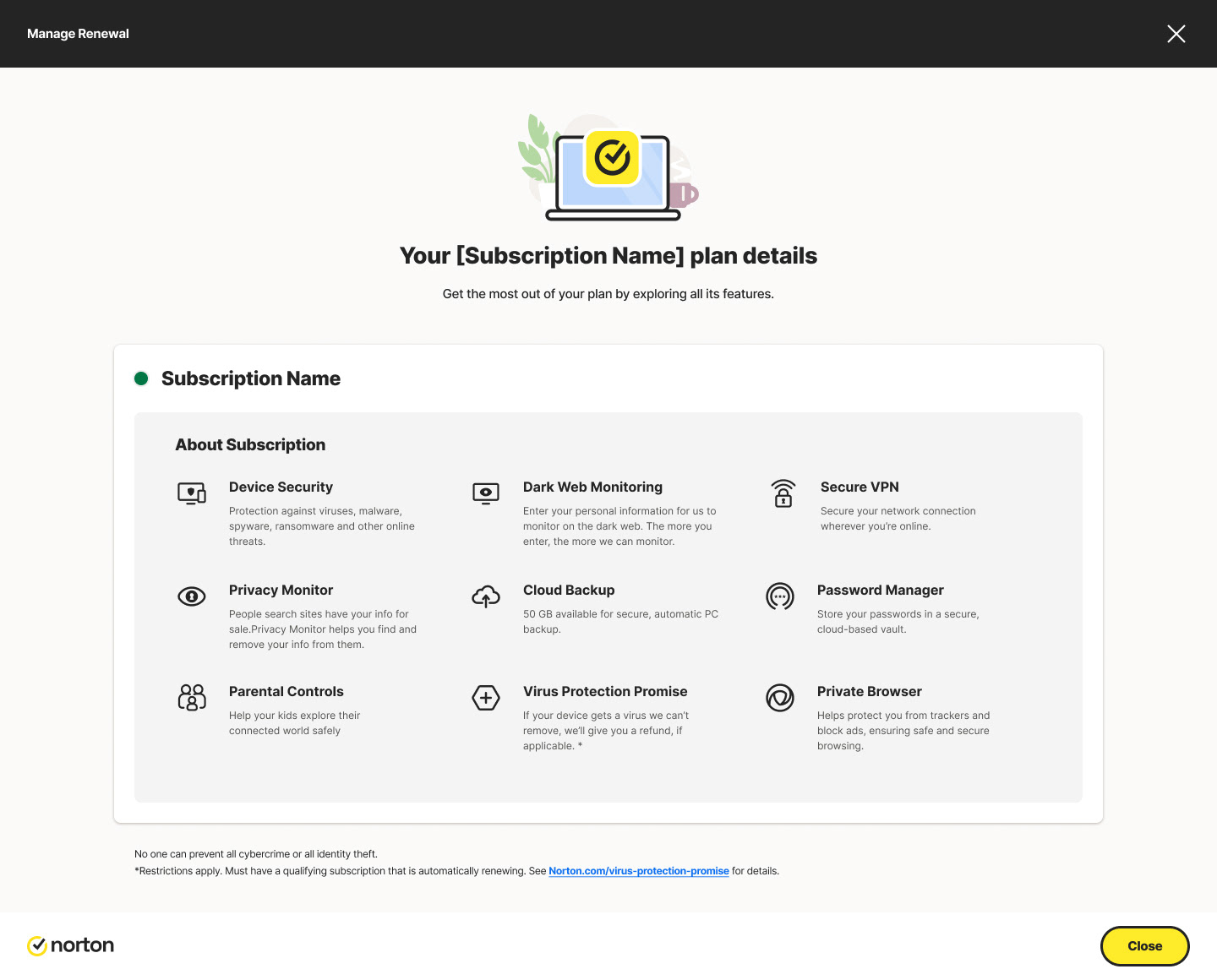Click the Password Manager icon

pos(780,596)
